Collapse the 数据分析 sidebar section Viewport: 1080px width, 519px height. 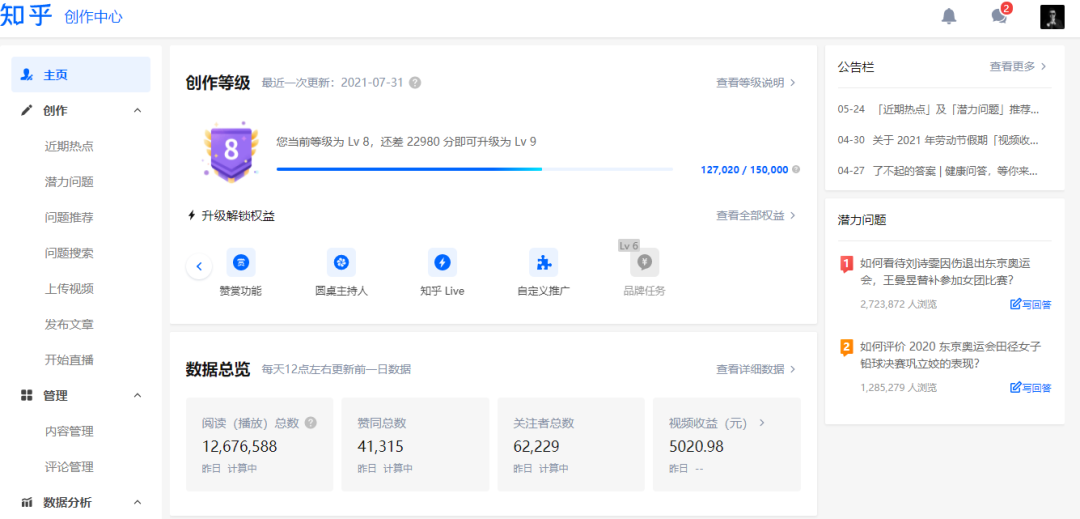pos(138,503)
